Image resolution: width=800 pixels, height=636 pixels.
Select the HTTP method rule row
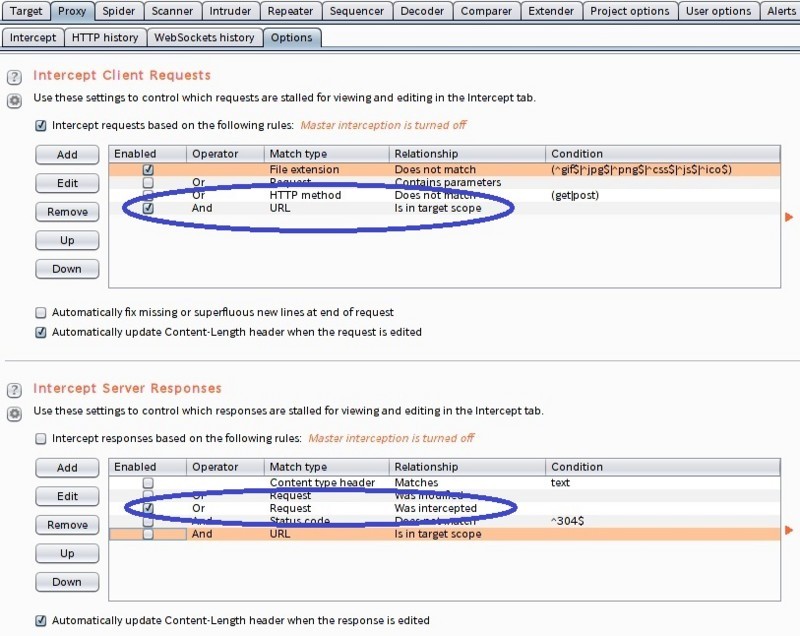click(444, 195)
